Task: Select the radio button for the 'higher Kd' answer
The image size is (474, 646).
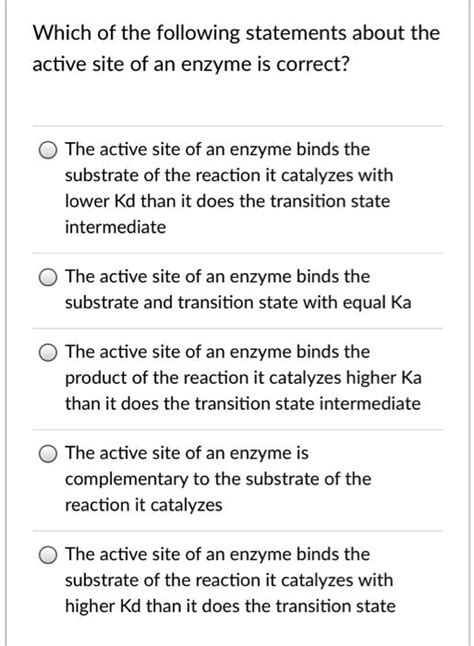Action: pos(48,555)
